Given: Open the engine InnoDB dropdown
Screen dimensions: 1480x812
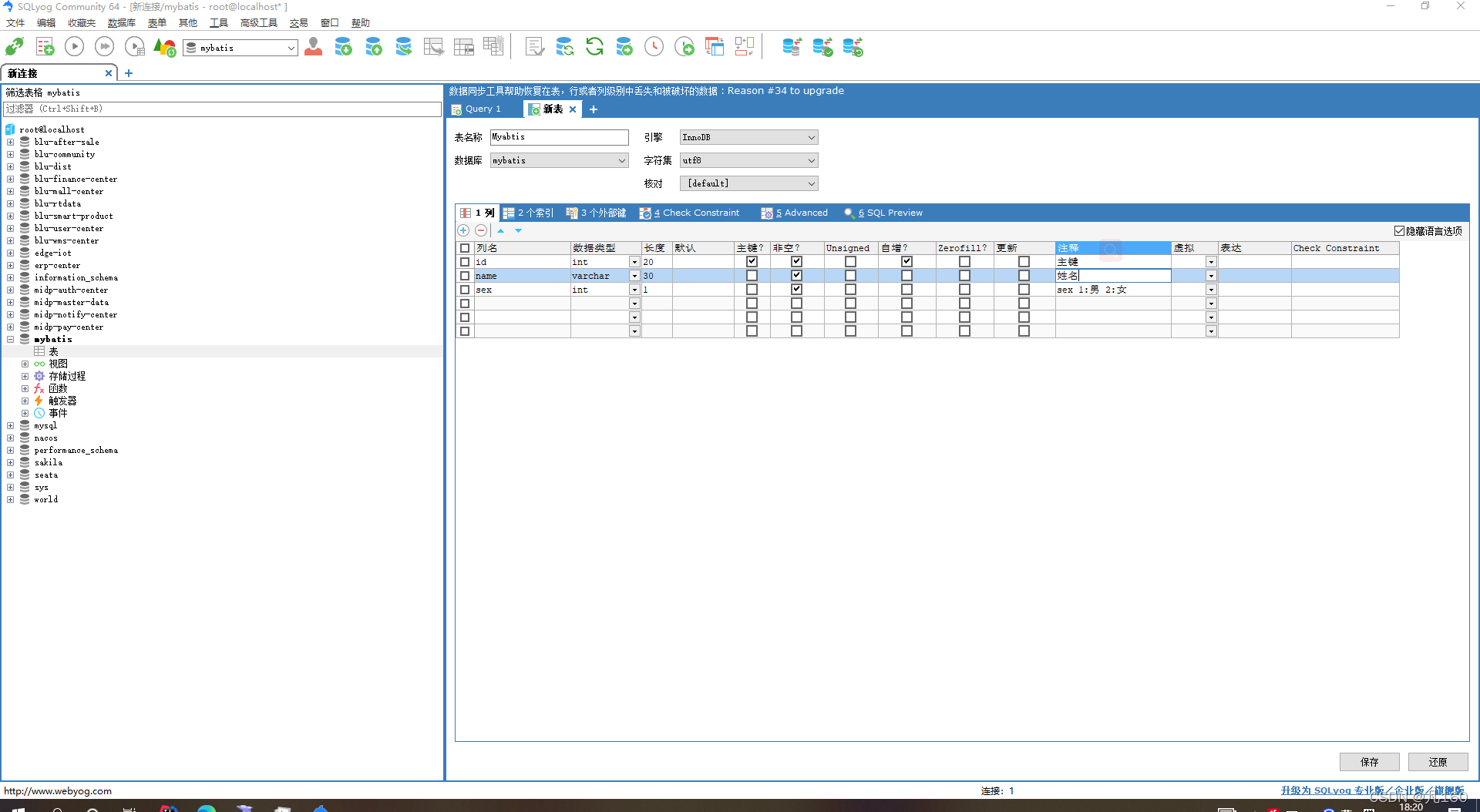Looking at the screenshot, I should point(748,137).
